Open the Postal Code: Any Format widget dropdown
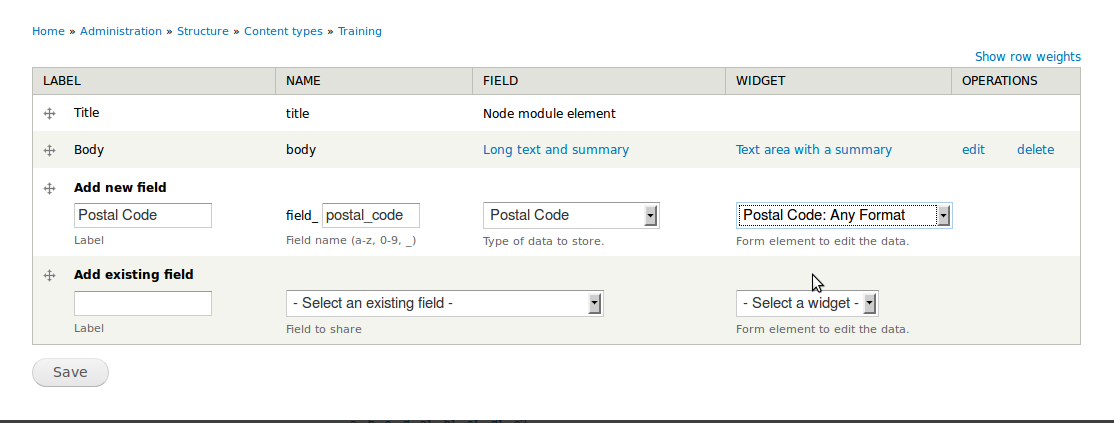 (844, 215)
